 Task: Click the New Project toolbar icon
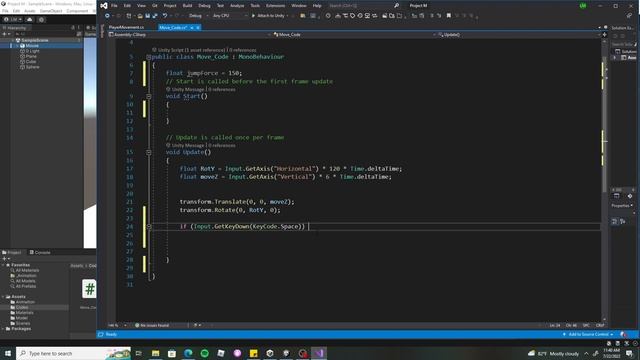click(x=129, y=16)
